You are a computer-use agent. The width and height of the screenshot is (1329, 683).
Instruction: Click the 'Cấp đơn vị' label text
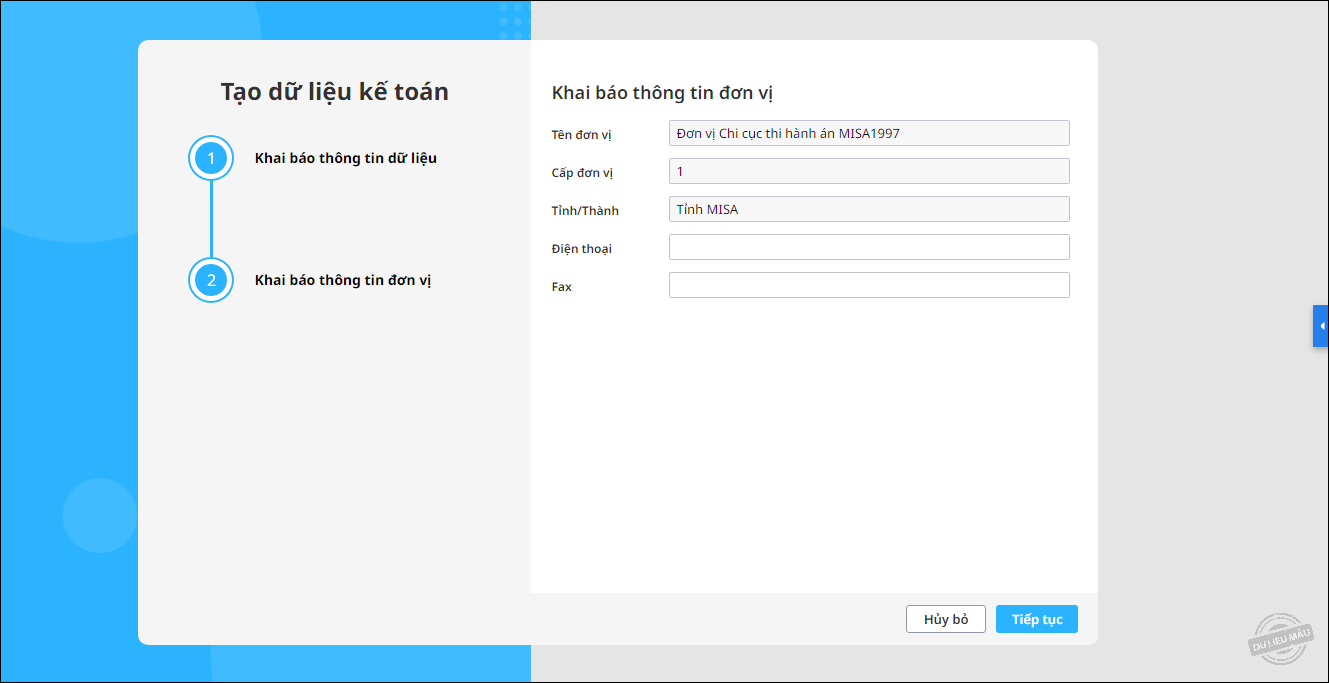click(x=582, y=173)
